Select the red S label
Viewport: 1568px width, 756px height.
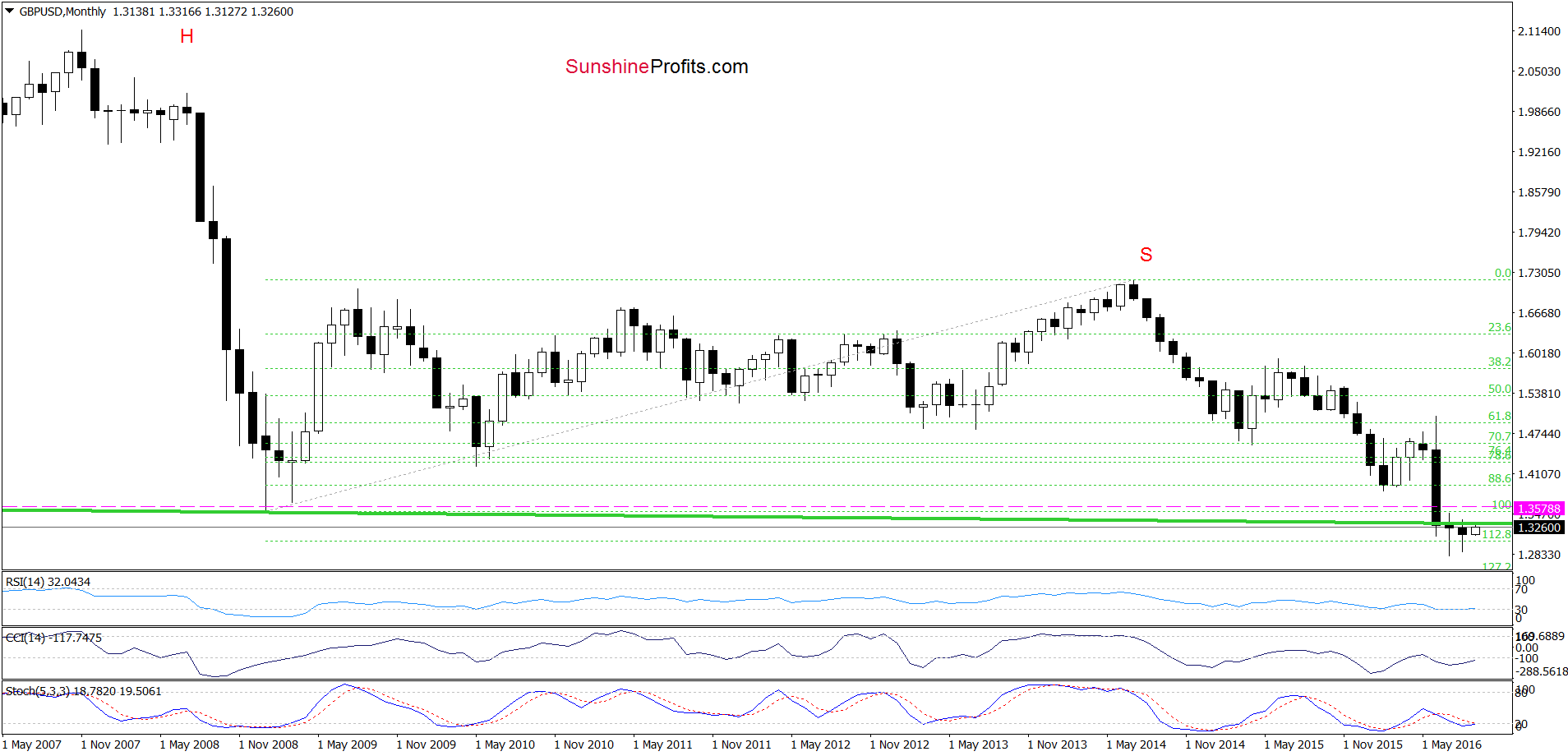point(1146,255)
